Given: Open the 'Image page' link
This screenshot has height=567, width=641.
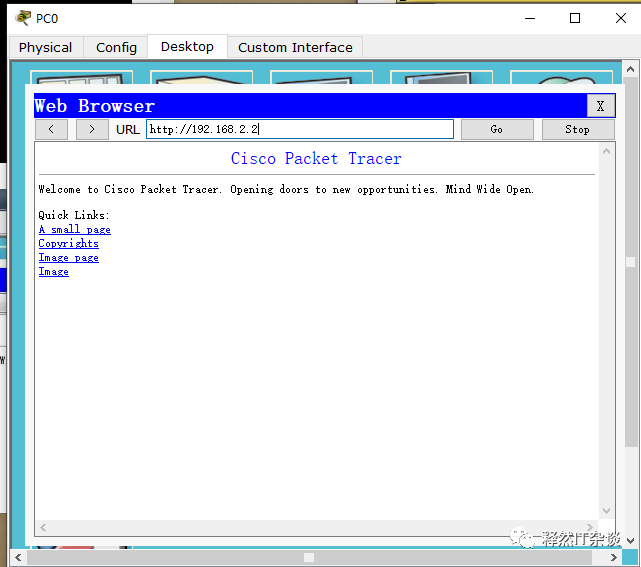Looking at the screenshot, I should pos(68,258).
